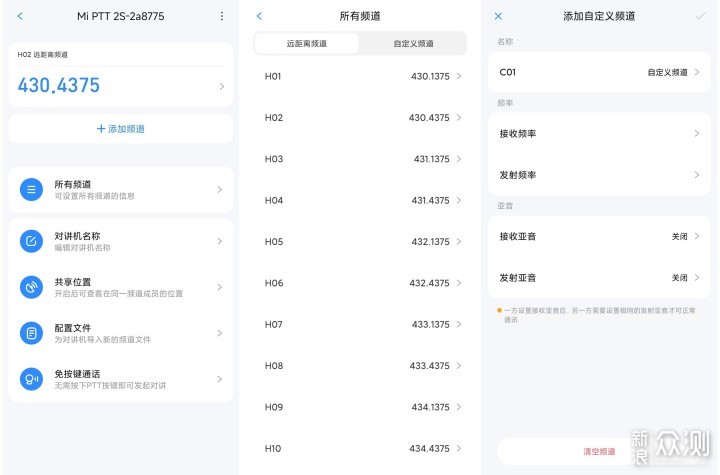Expand the chevron next to 配置文件
This screenshot has width=720, height=475.
220,333
